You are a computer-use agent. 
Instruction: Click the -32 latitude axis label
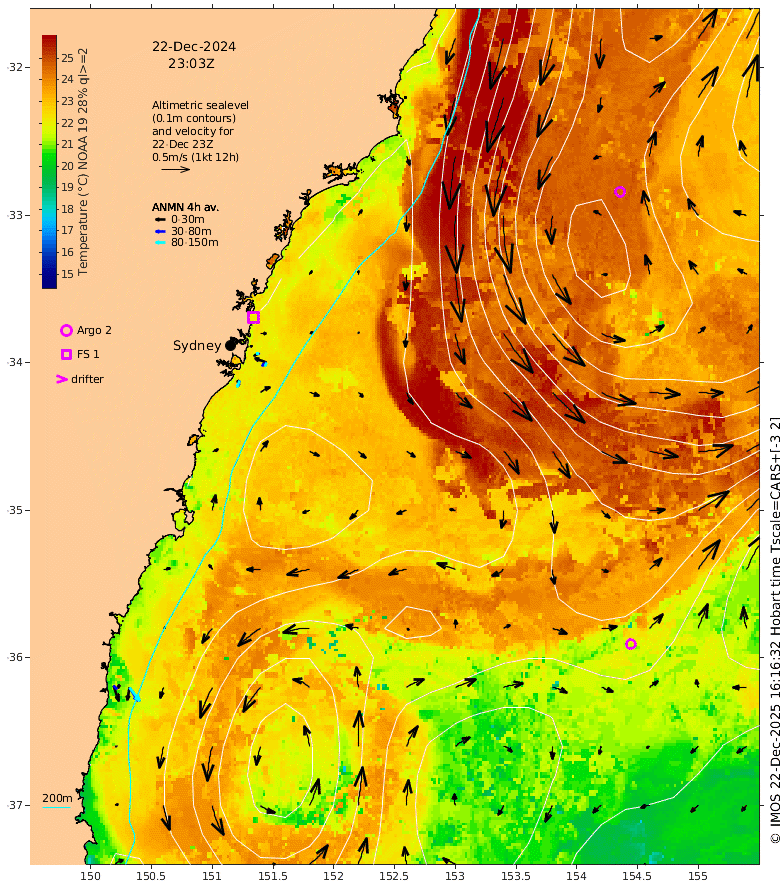[x=15, y=67]
